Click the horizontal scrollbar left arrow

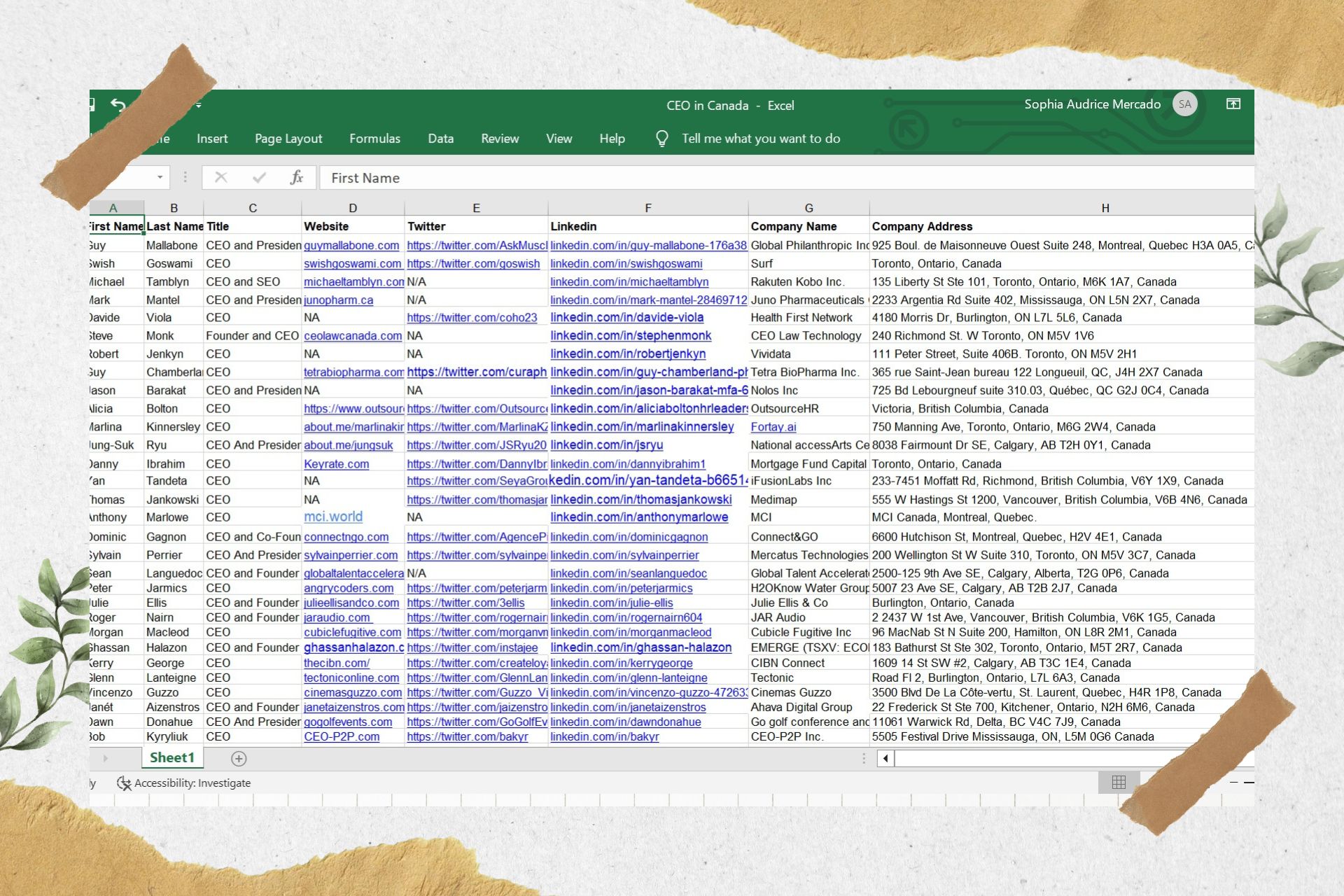coord(885,759)
